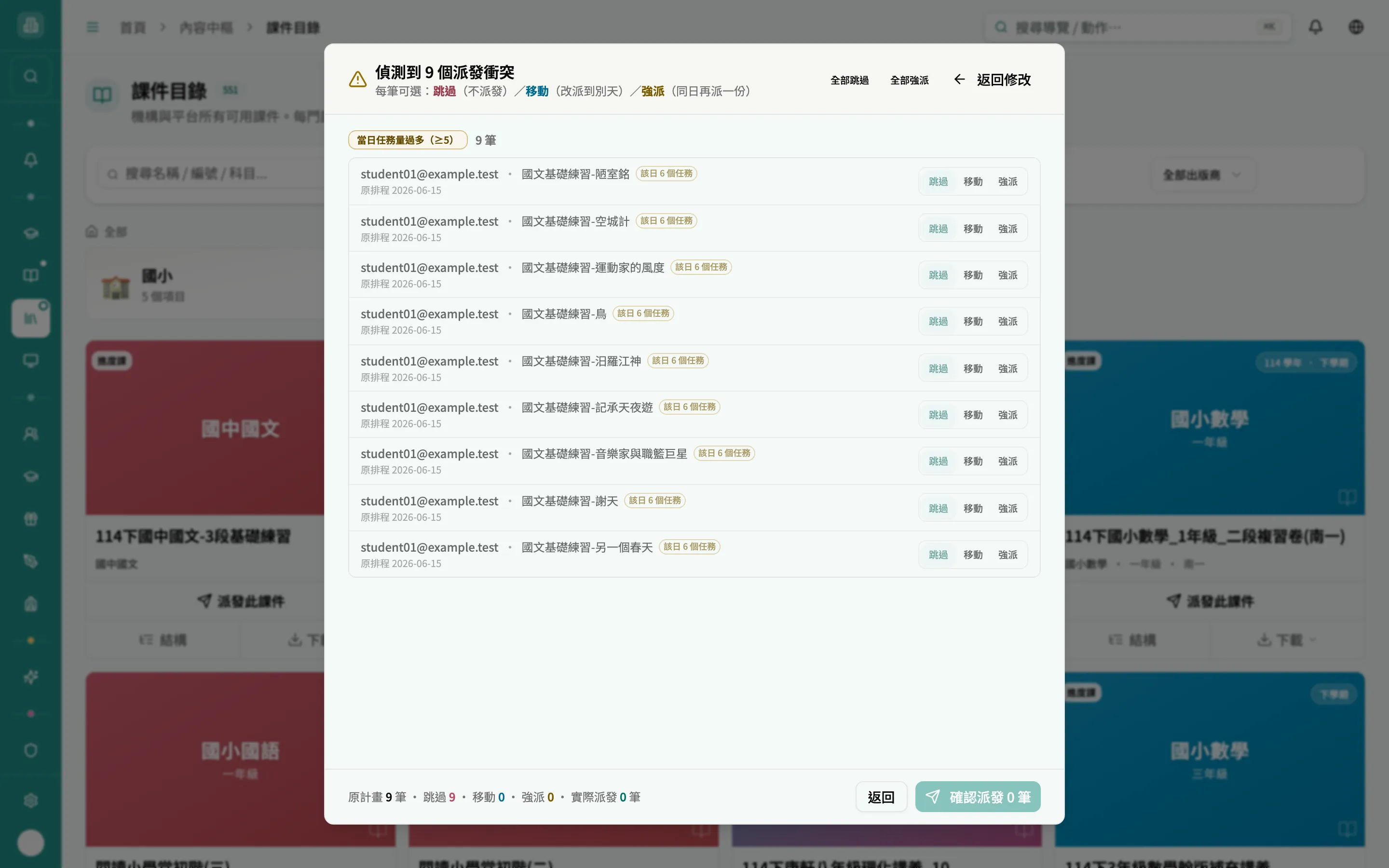The image size is (1389, 868).
Task: Click the bell notification icon in top bar
Action: pos(1316,27)
